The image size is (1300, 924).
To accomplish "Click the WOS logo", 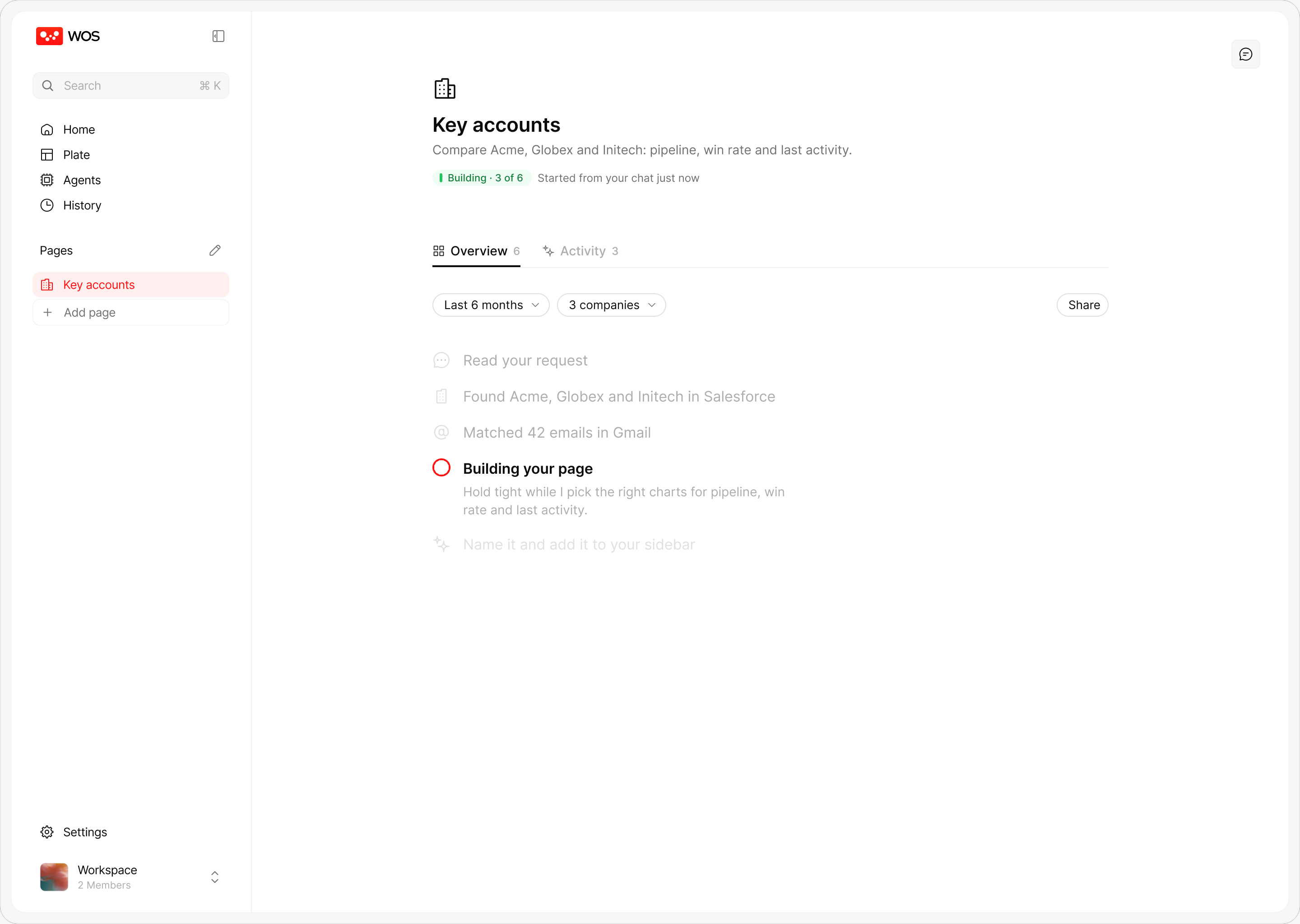I will pyautogui.click(x=68, y=37).
